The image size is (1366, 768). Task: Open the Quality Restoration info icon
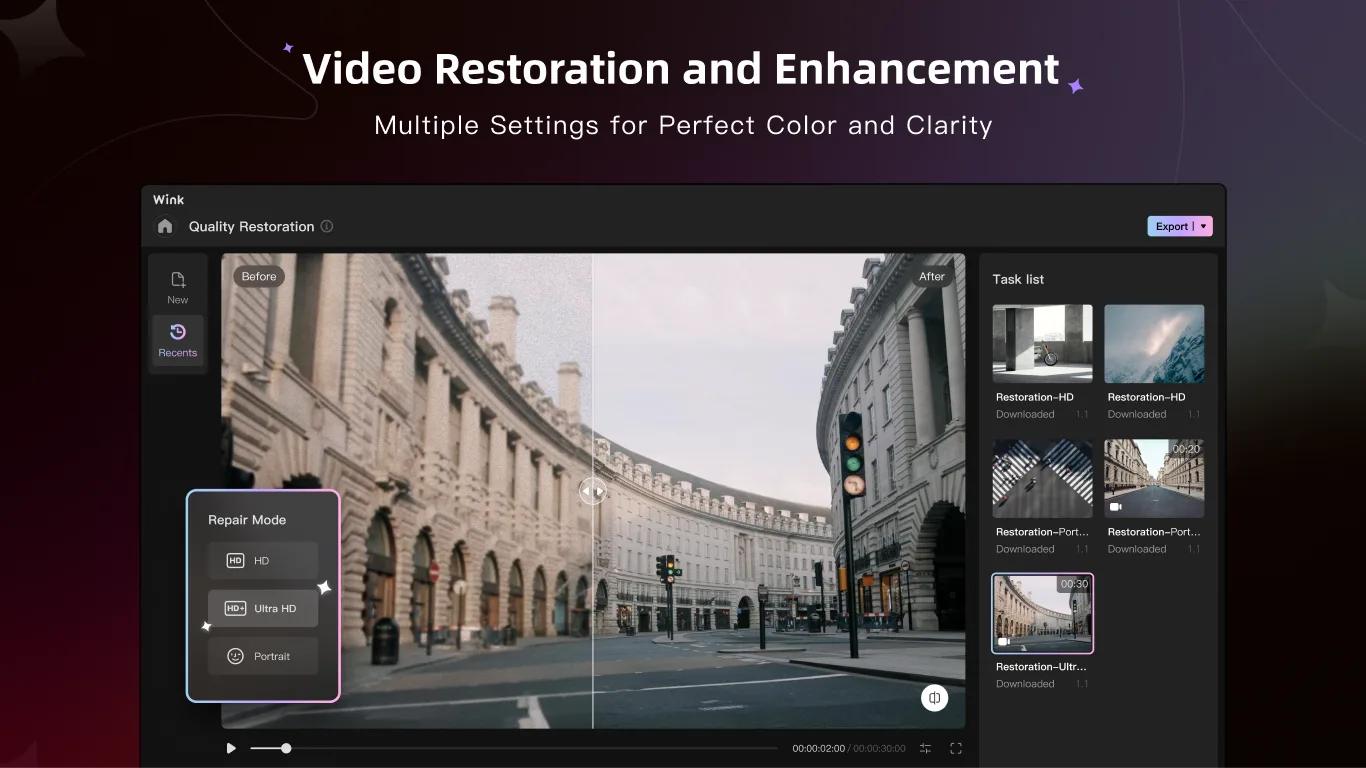pyautogui.click(x=327, y=227)
